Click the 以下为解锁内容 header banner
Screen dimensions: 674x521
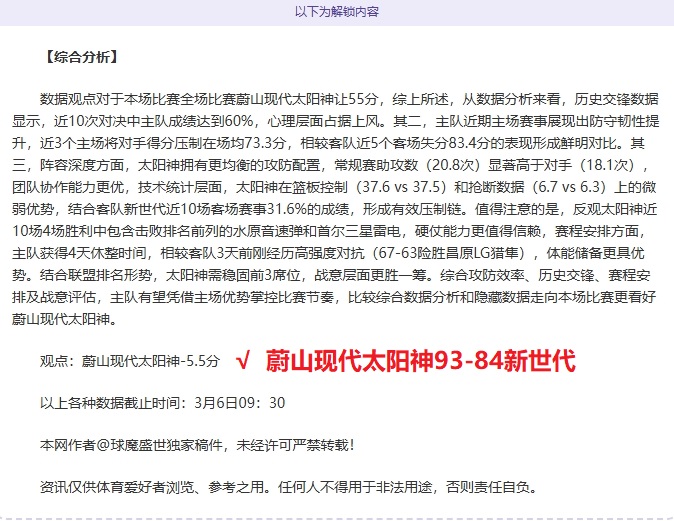[x=337, y=12]
